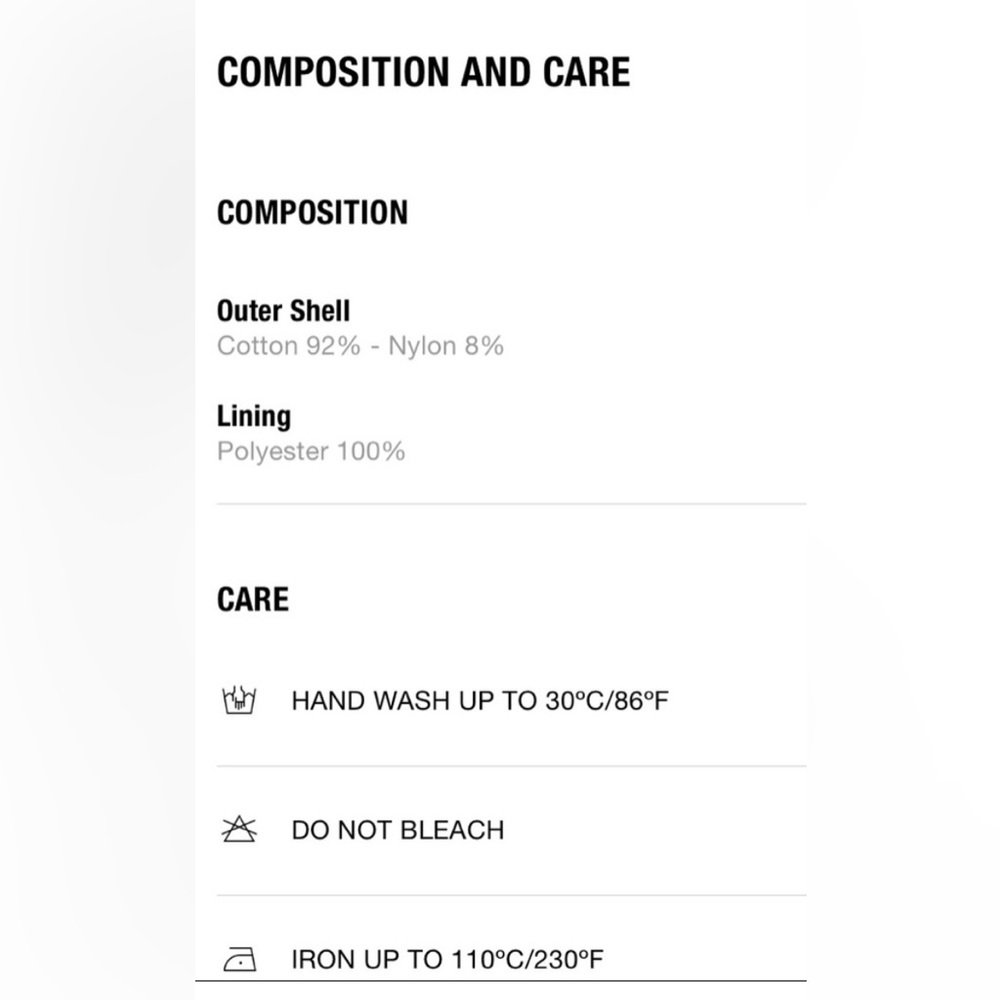Click the Outer Shell label
The image size is (1000, 1000).
coord(283,311)
